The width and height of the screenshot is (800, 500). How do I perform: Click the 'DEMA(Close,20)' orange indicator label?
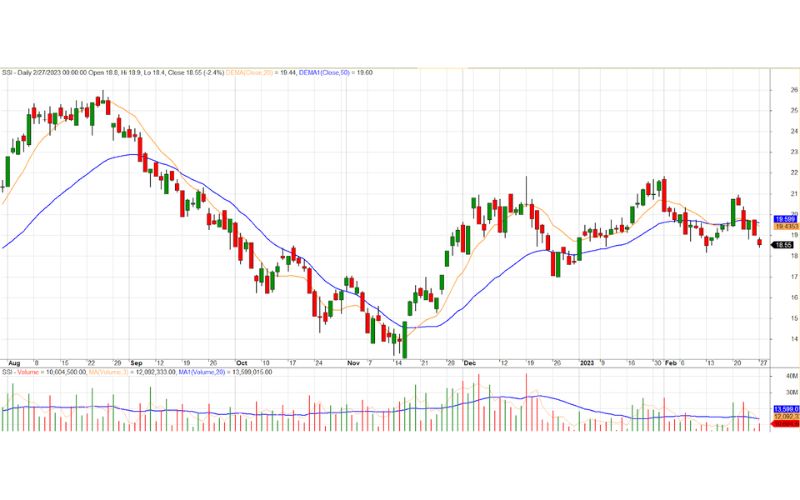click(x=249, y=73)
